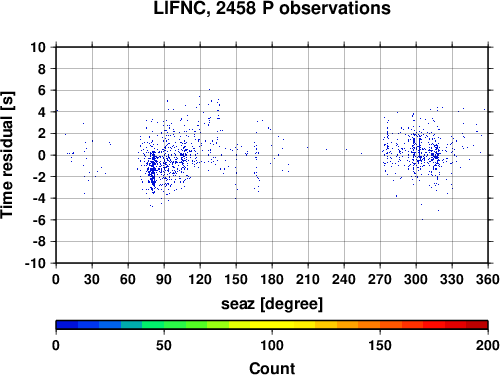
Task: Click the Count colorbar label
Action: tap(272, 368)
